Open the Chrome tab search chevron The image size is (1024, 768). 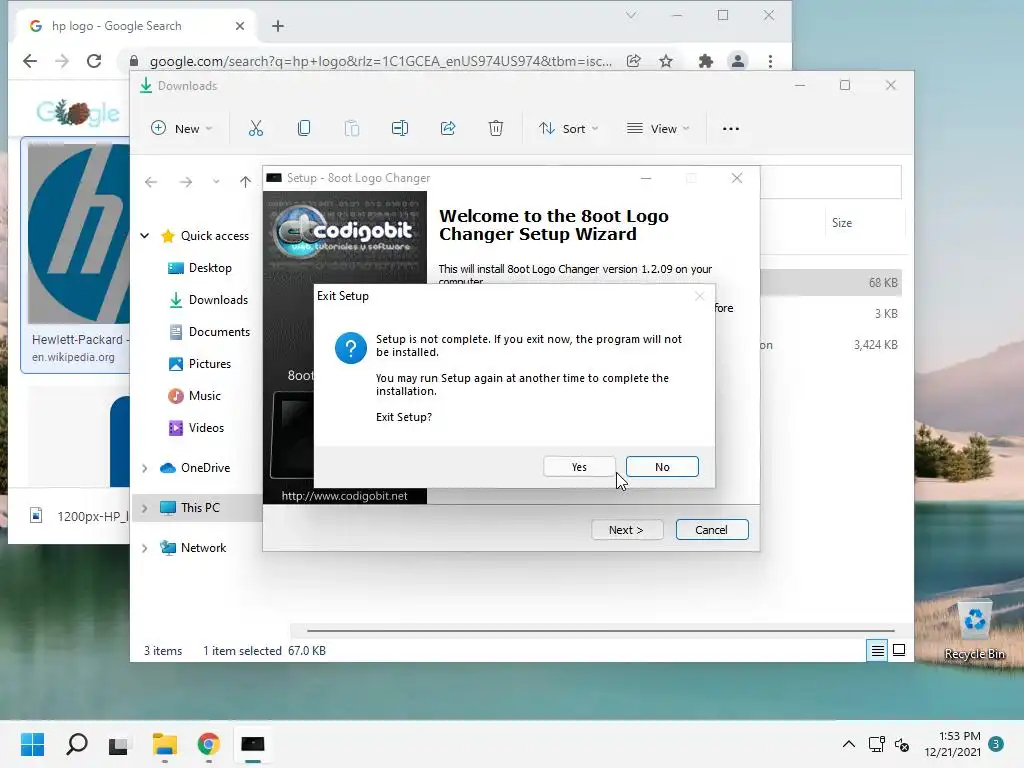[x=631, y=15]
